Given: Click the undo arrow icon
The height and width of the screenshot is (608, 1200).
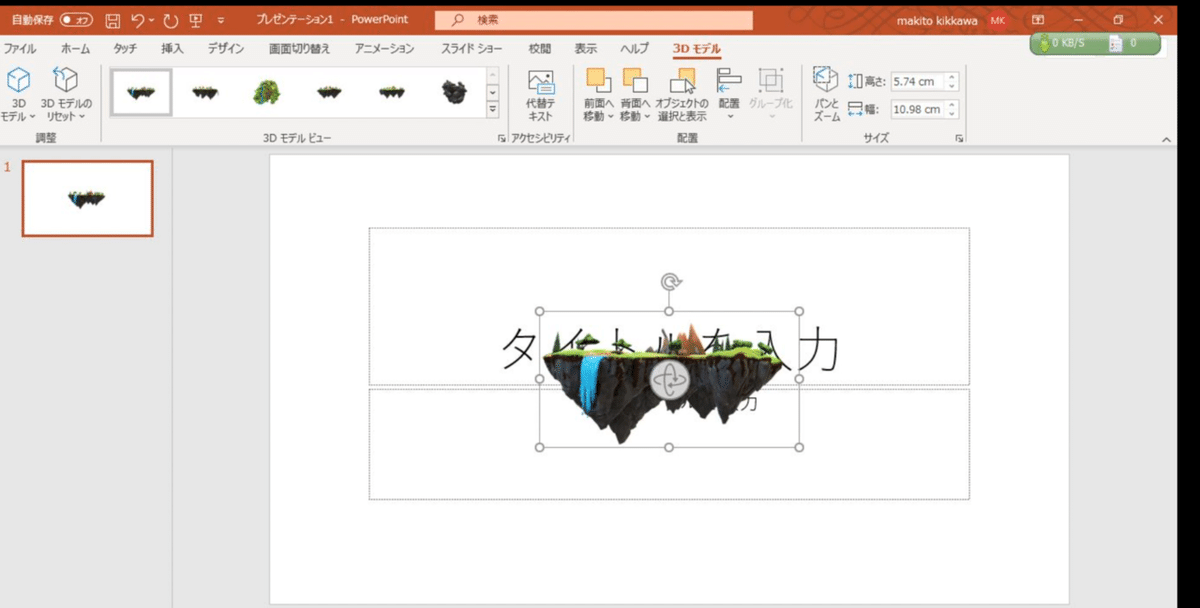Looking at the screenshot, I should click(x=137, y=20).
